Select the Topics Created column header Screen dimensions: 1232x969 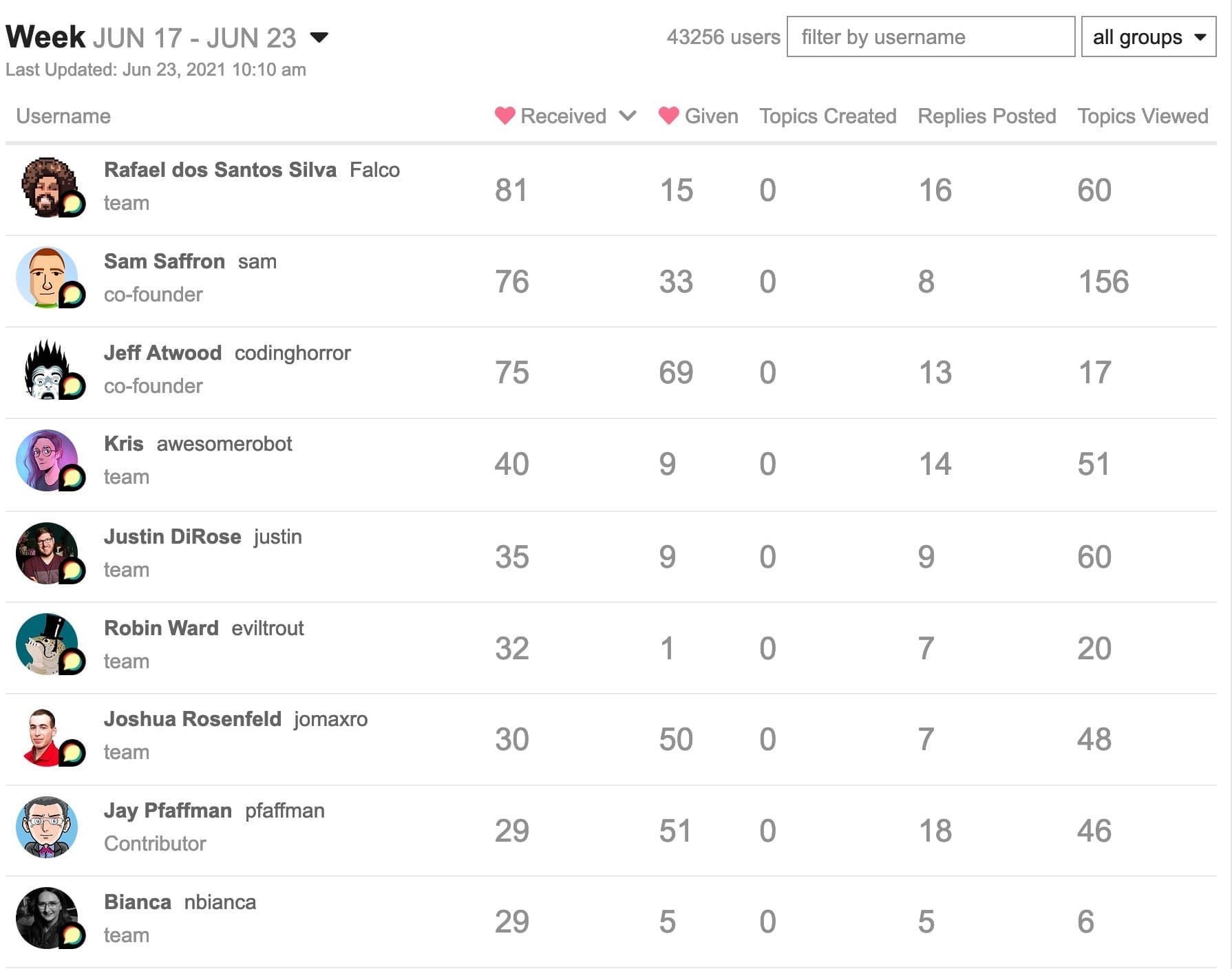(x=827, y=116)
